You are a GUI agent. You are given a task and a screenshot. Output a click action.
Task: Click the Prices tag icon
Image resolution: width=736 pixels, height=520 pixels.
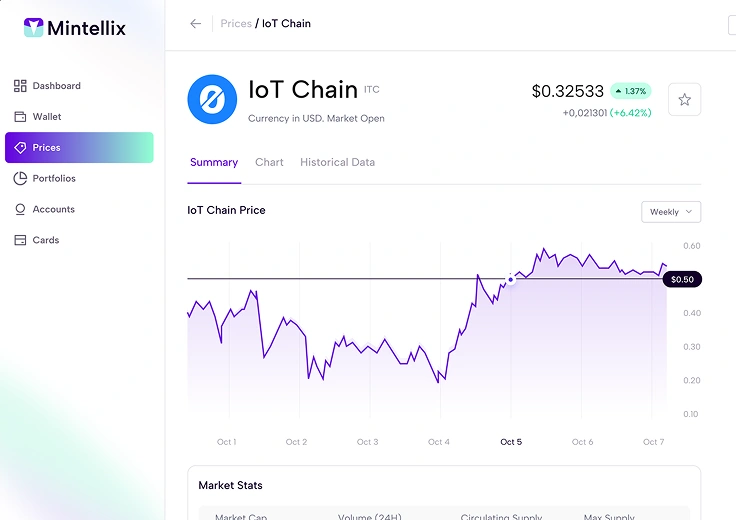coord(20,148)
